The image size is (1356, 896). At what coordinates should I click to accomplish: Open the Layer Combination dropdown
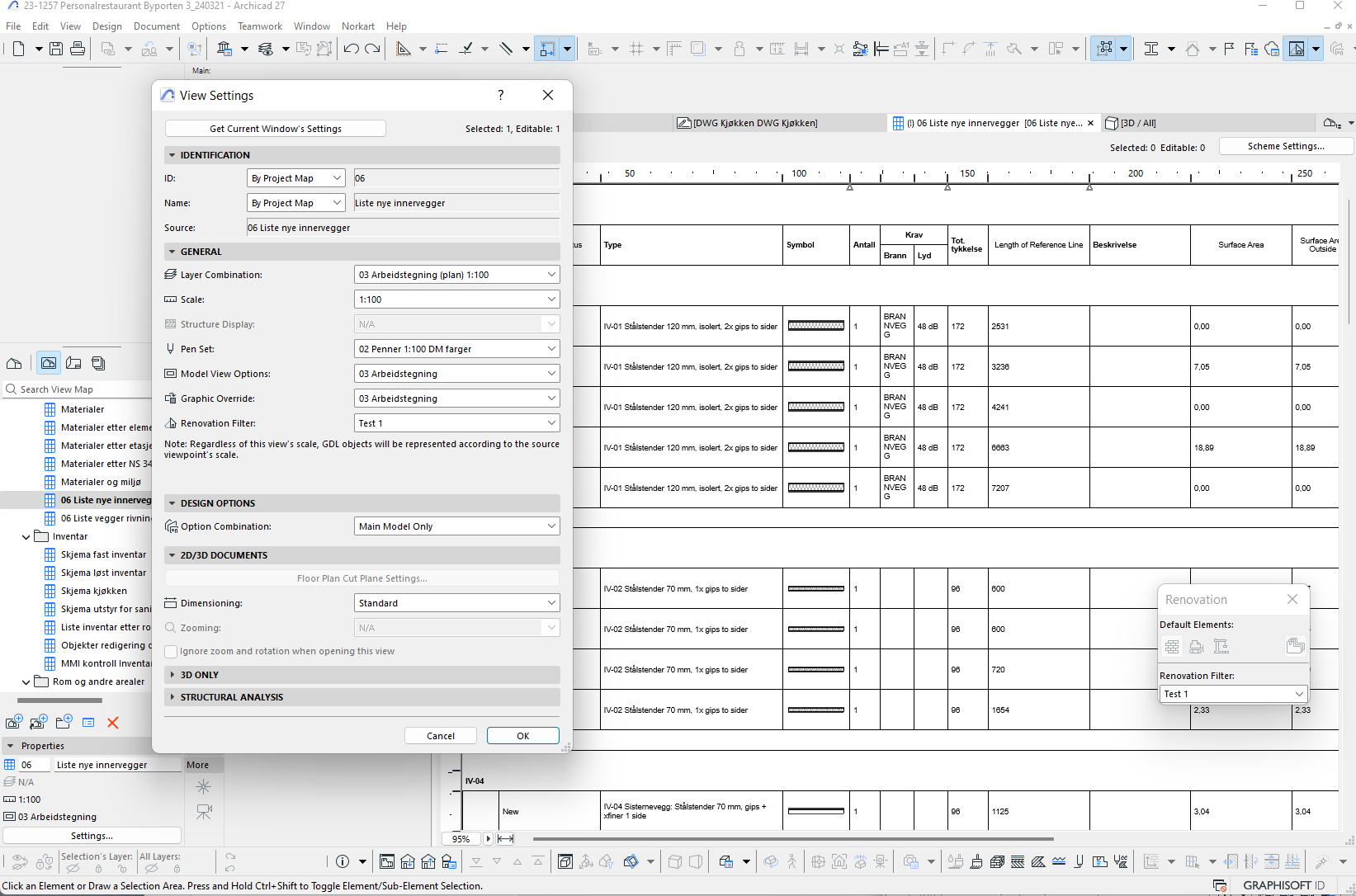point(456,275)
